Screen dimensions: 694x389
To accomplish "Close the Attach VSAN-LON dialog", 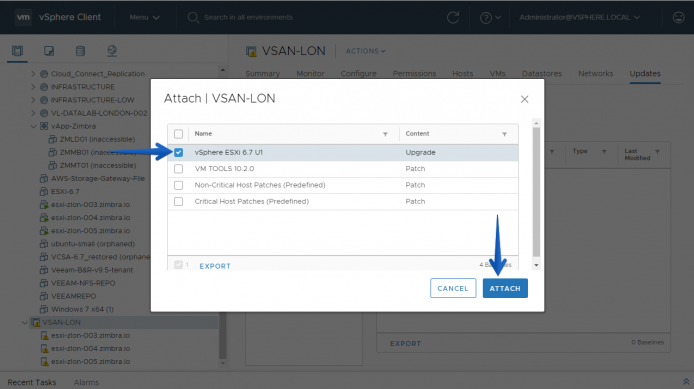I will pos(524,99).
